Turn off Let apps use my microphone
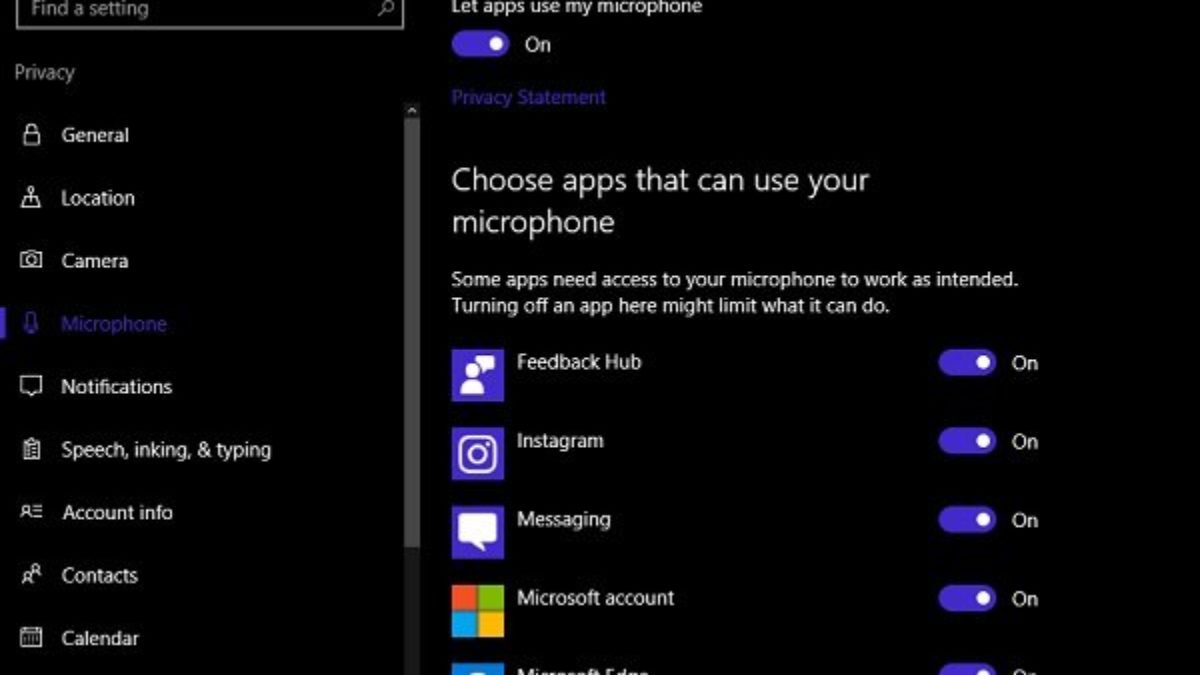Viewport: 1200px width, 675px height. 481,44
